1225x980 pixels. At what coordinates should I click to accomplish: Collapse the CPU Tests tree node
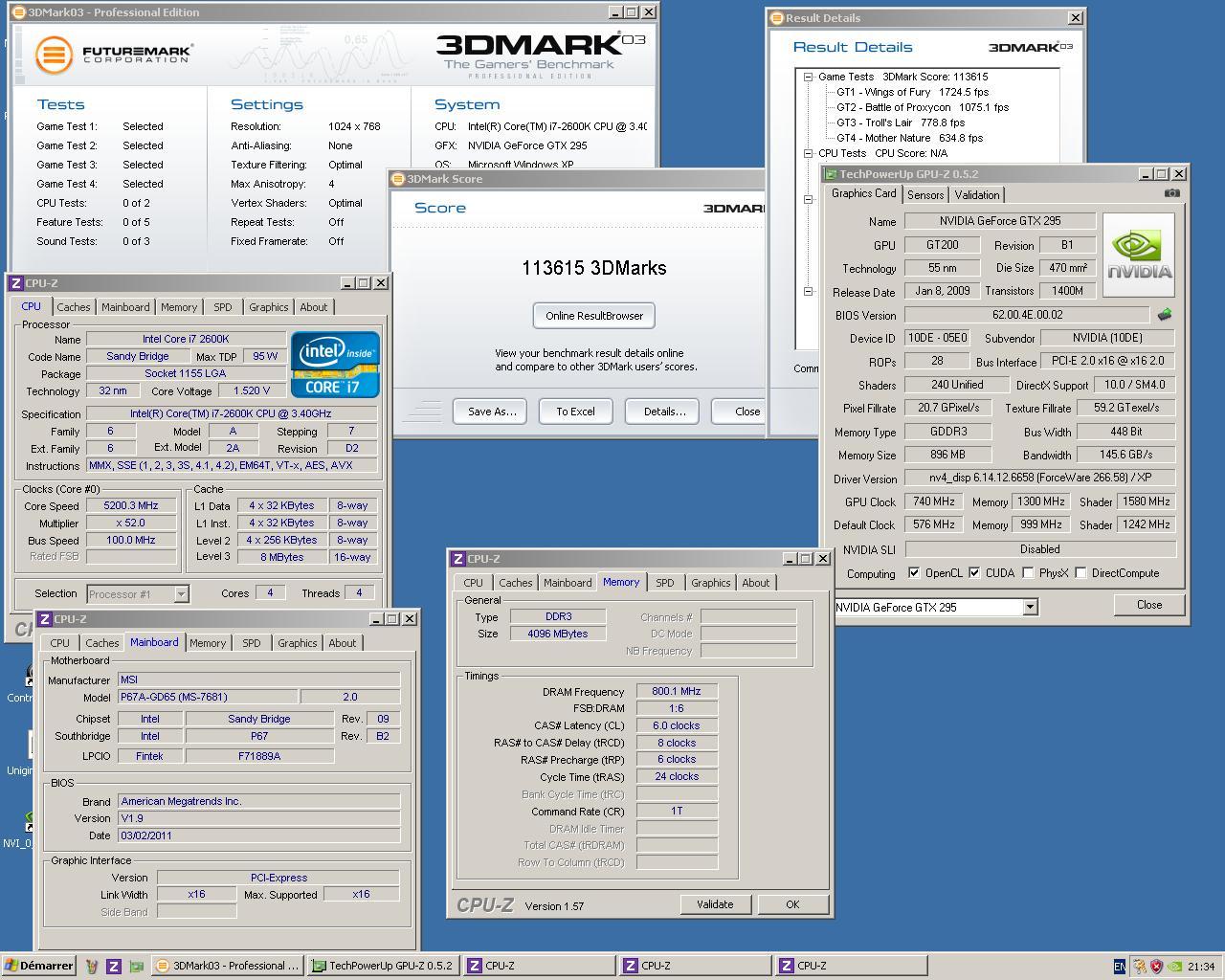(809, 153)
